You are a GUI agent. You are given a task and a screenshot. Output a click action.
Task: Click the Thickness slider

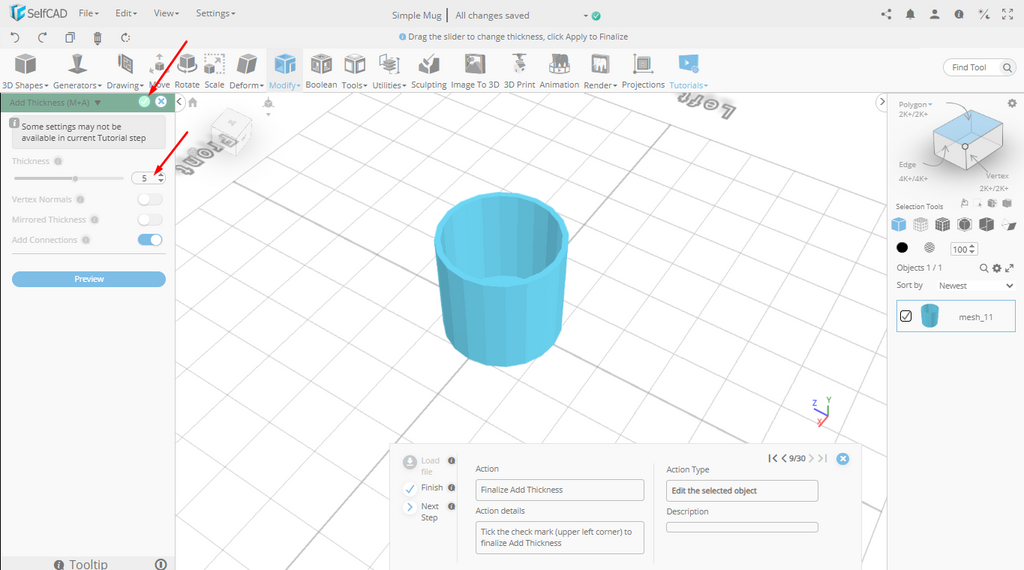click(x=69, y=178)
